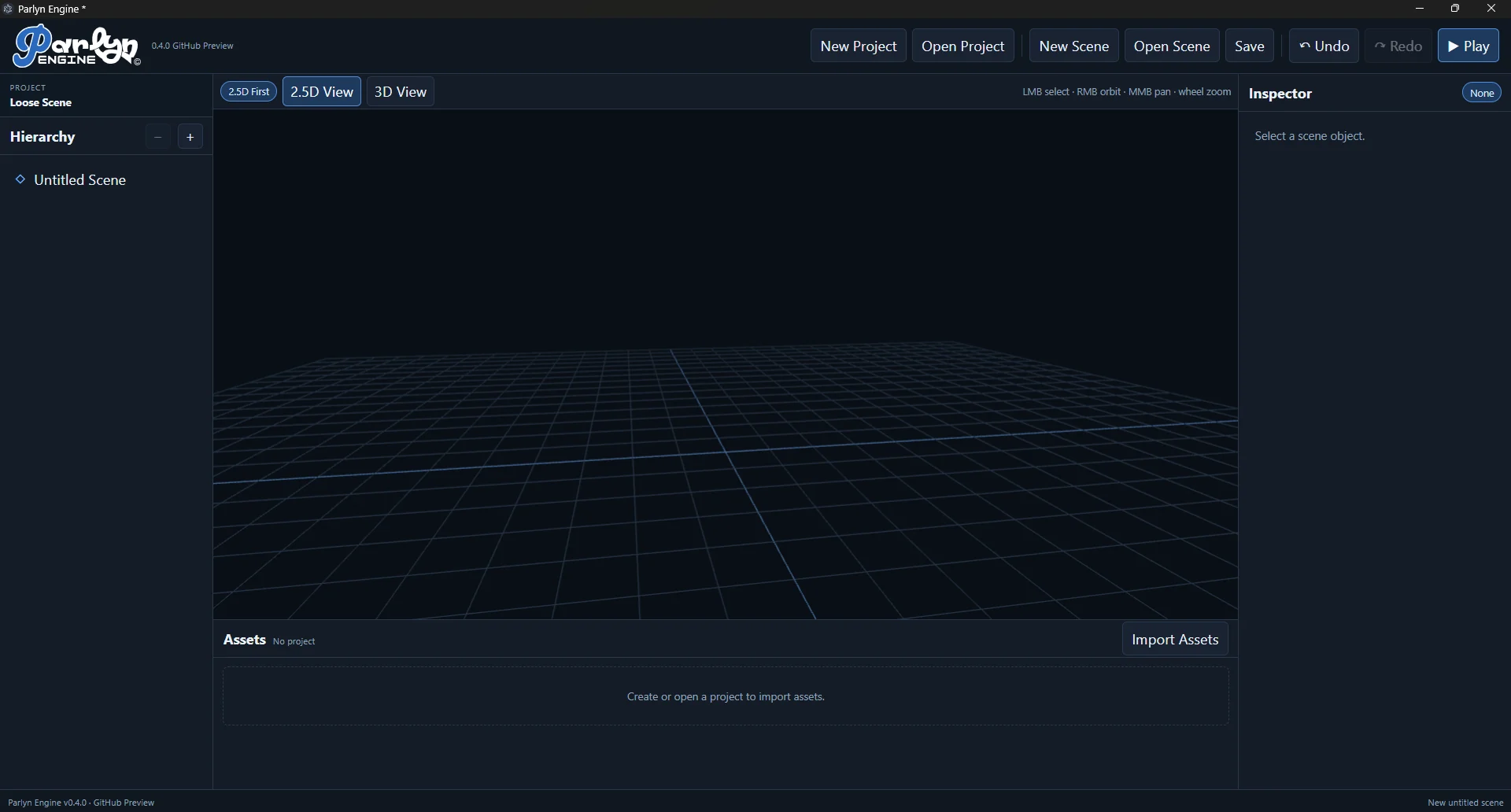Click the Assets panel title
The image size is (1511, 812).
[245, 640]
